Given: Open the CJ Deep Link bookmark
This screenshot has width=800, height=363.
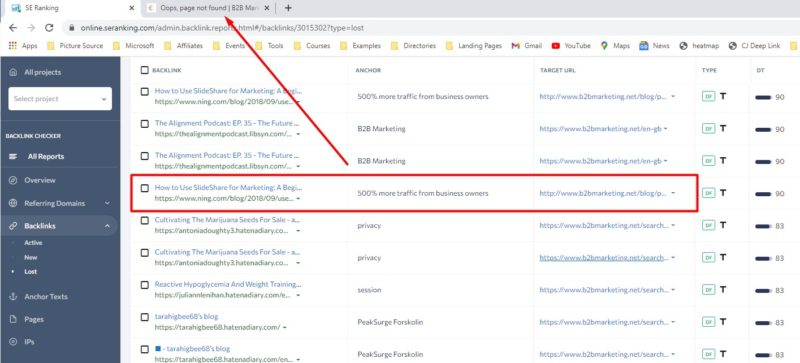Looking at the screenshot, I should (x=755, y=46).
